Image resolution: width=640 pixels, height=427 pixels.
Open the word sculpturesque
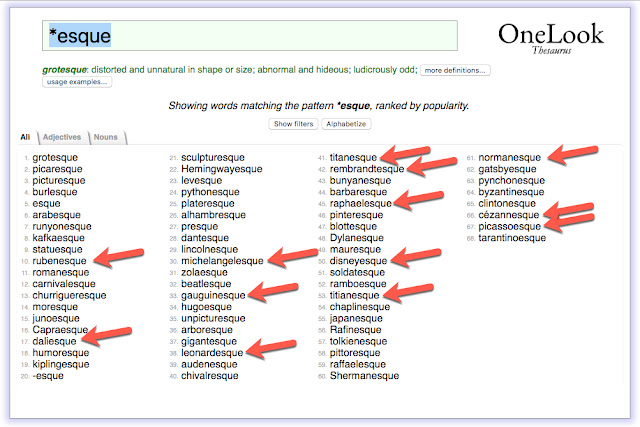213,158
